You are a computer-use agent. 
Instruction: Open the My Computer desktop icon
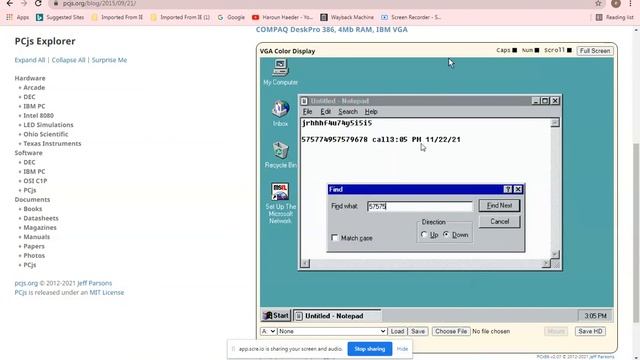280,72
